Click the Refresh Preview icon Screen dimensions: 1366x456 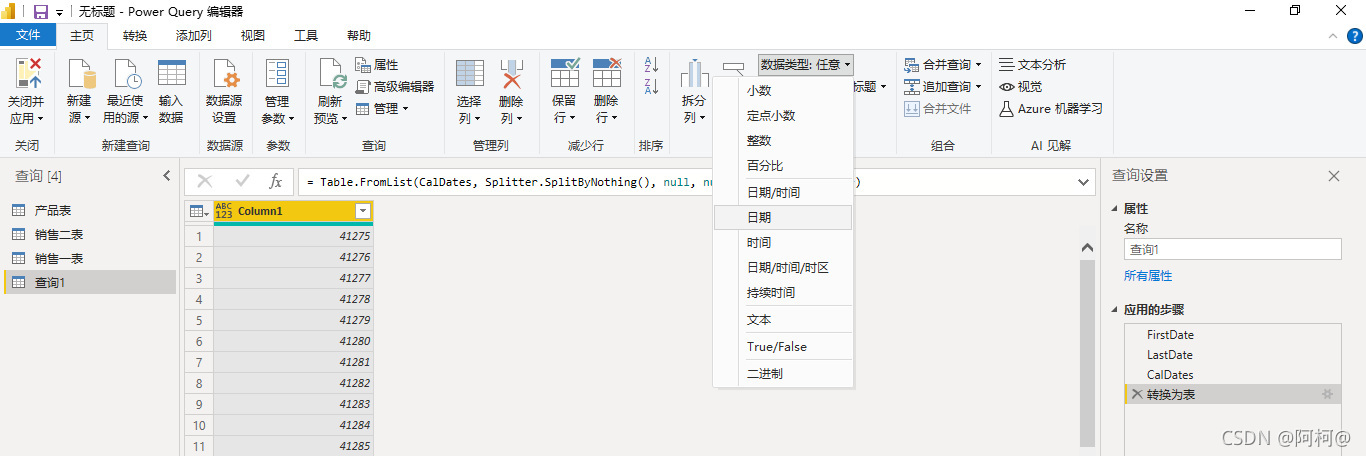click(332, 74)
